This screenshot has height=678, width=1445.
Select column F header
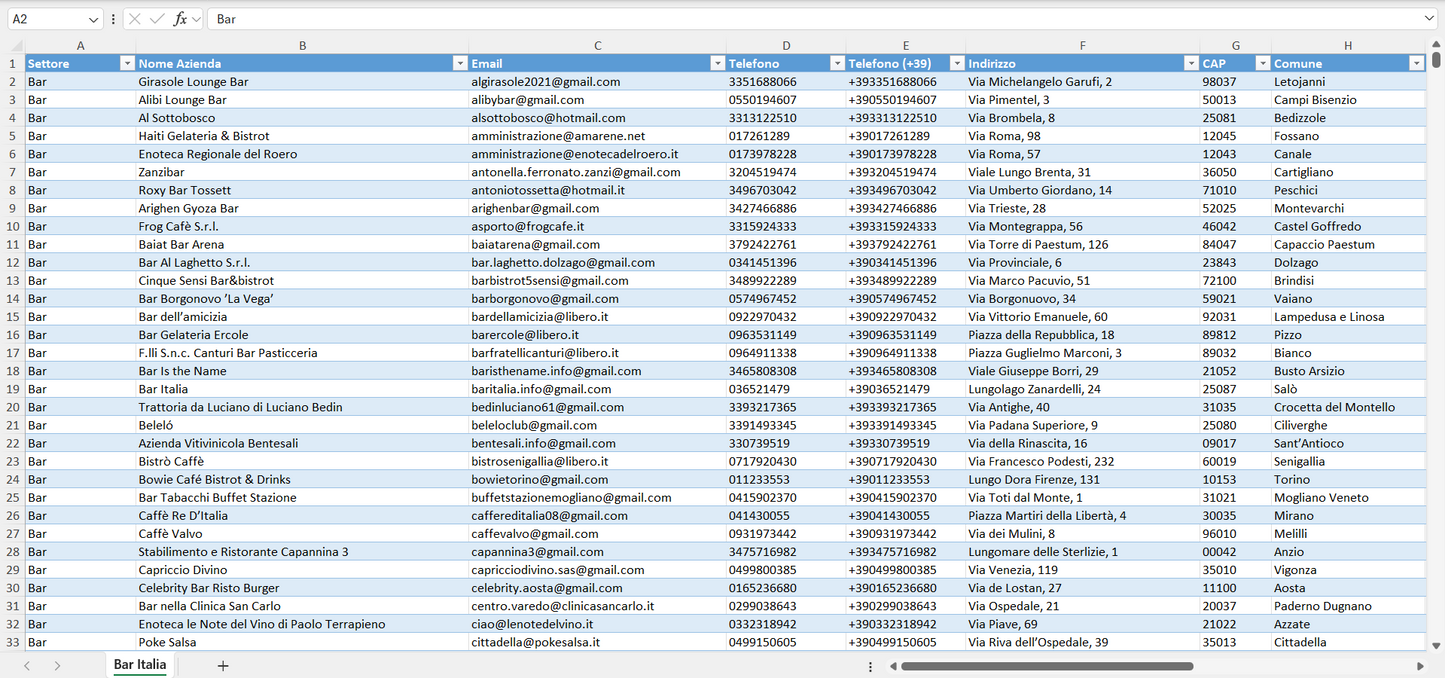tap(1083, 46)
